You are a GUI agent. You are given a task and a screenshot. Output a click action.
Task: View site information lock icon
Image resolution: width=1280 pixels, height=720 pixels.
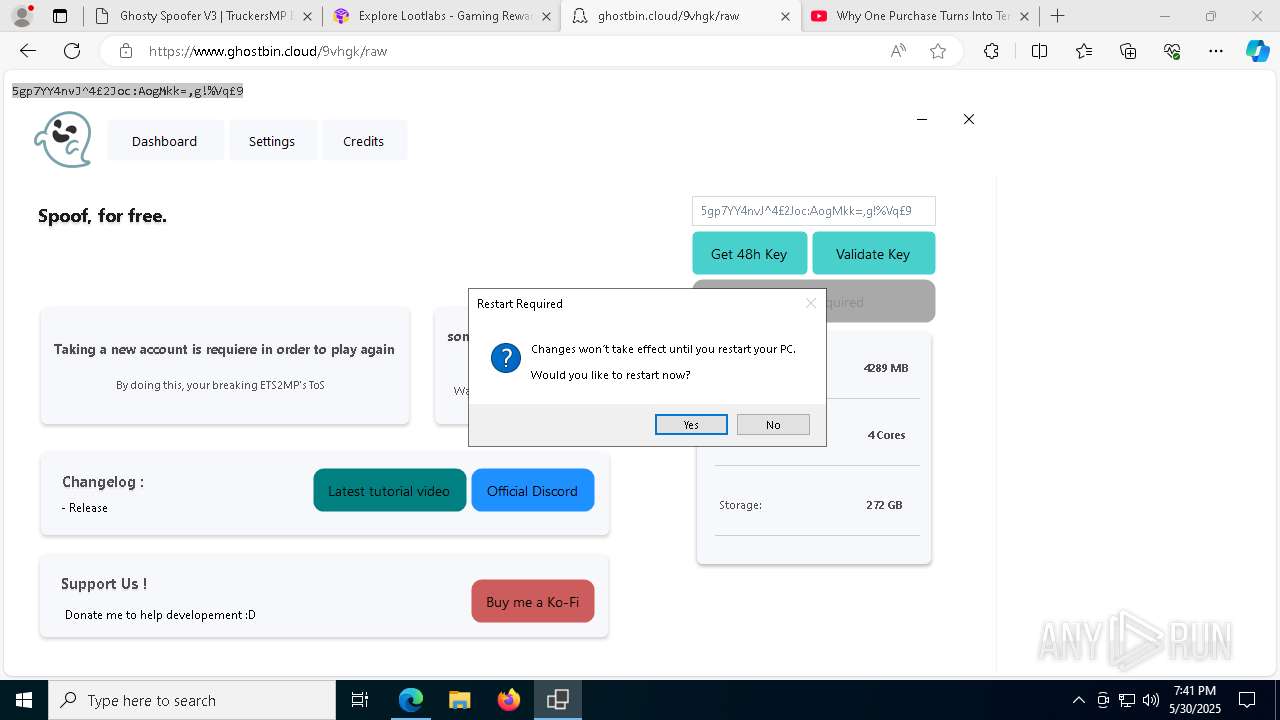coord(126,51)
